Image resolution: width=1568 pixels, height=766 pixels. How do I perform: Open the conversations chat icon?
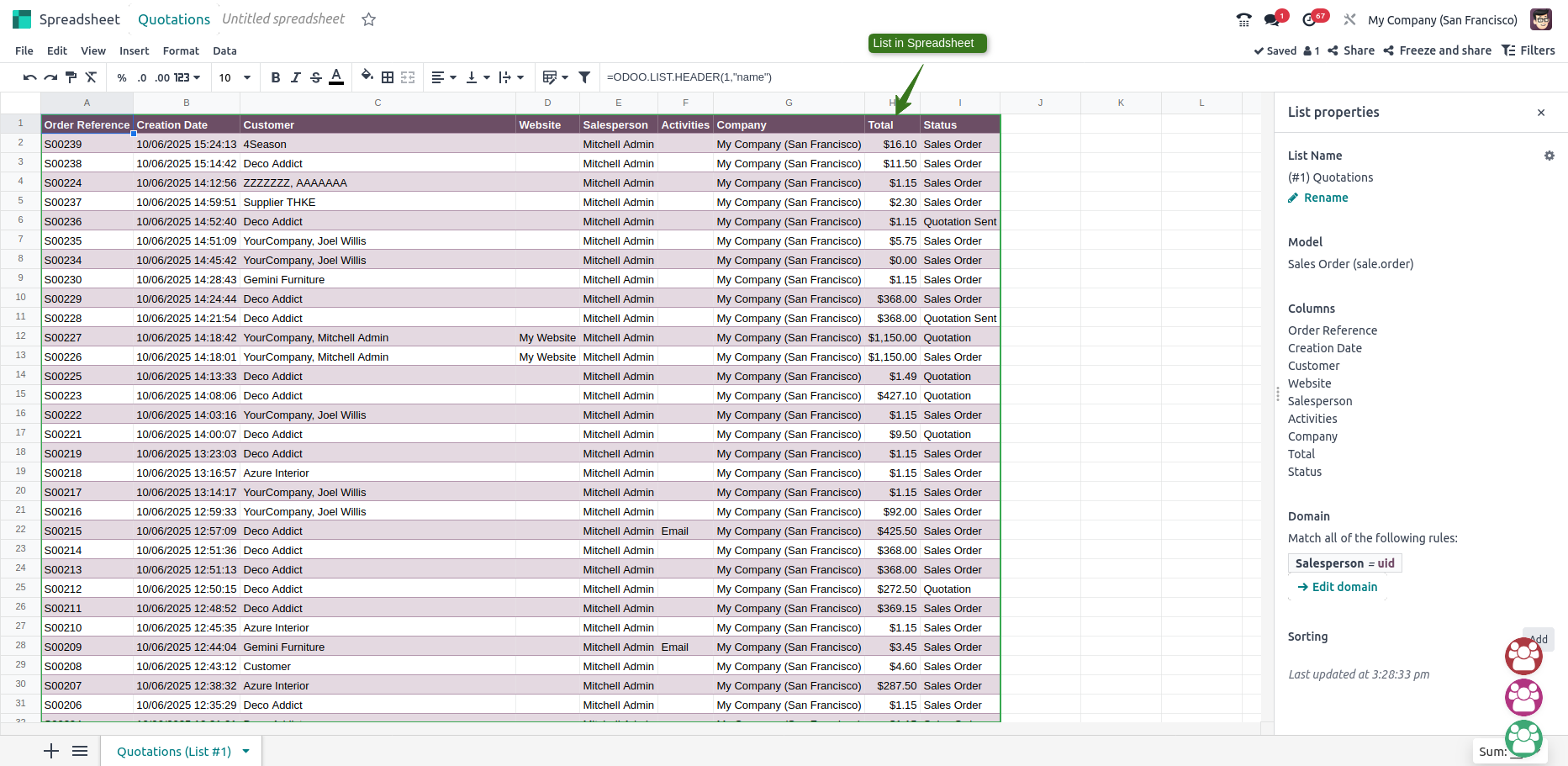coord(1272,20)
